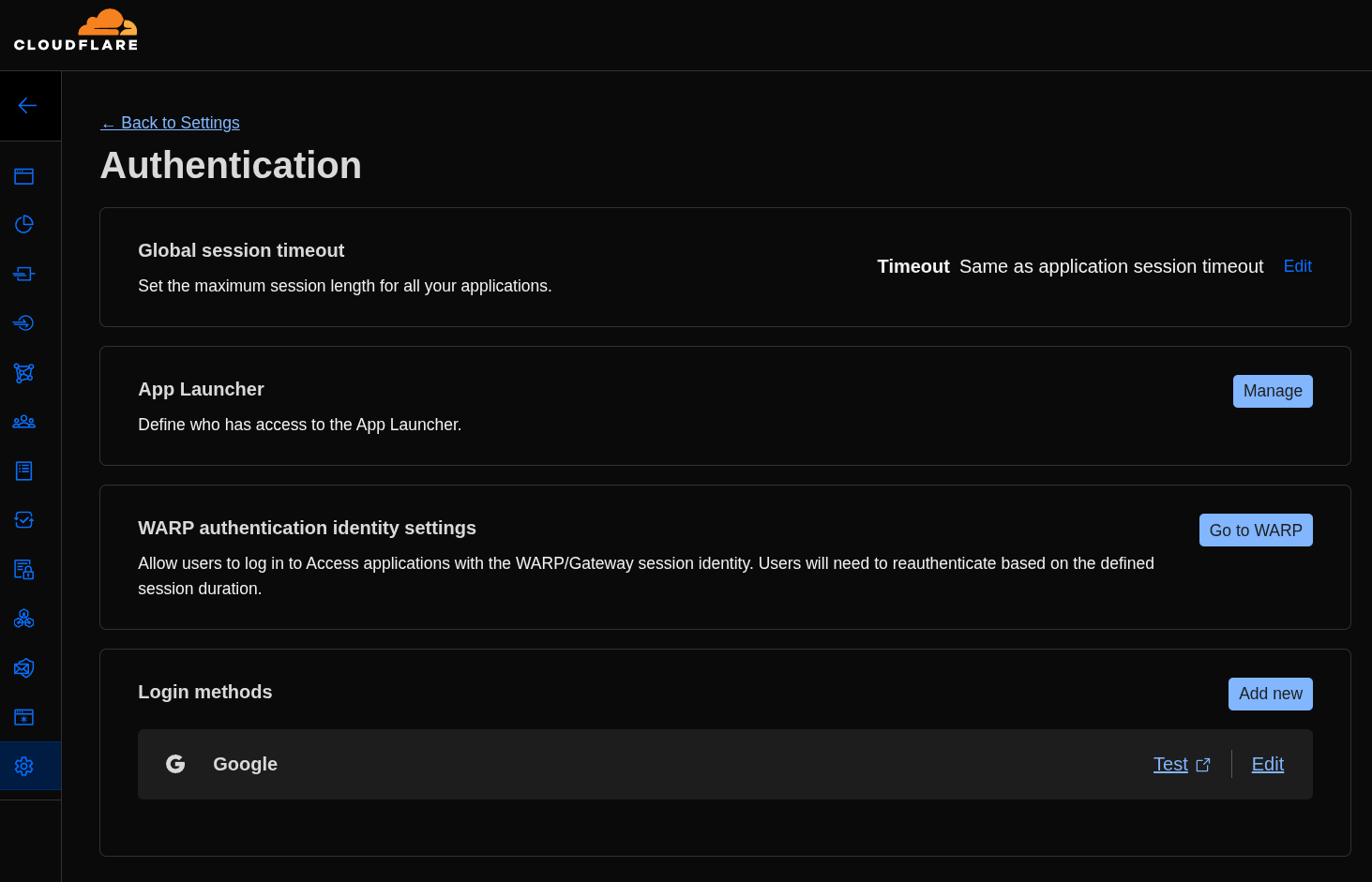Click the Google provider name text
Viewport: 1372px width, 882px height.
point(245,764)
